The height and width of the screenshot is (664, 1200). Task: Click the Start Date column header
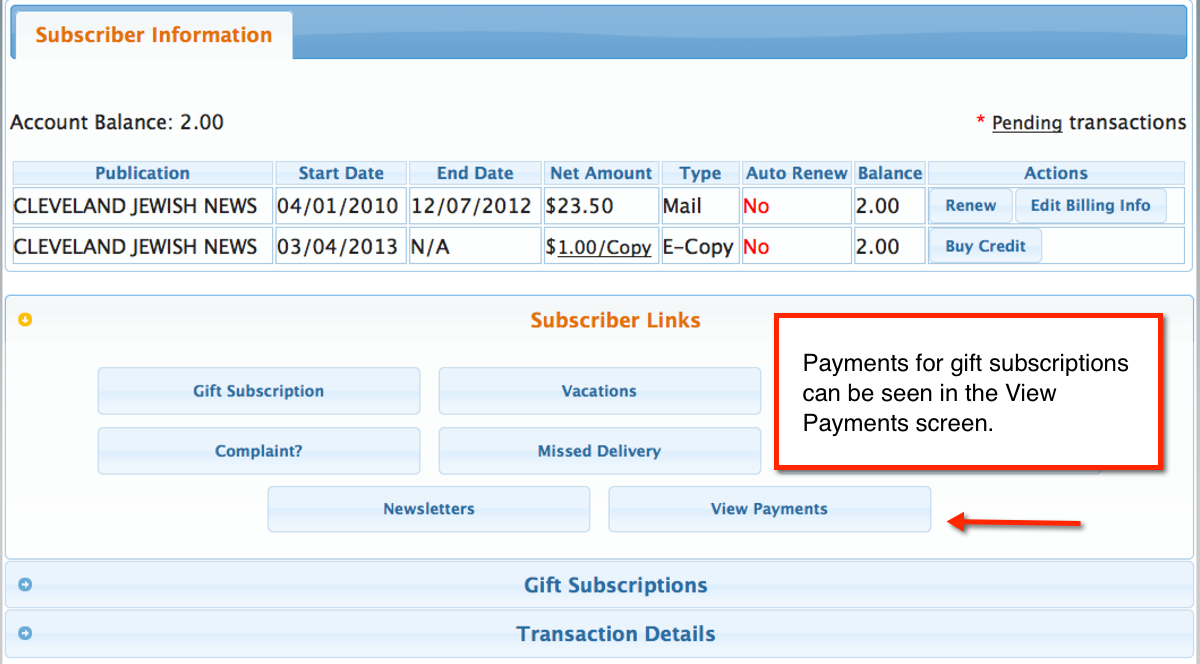(x=341, y=173)
